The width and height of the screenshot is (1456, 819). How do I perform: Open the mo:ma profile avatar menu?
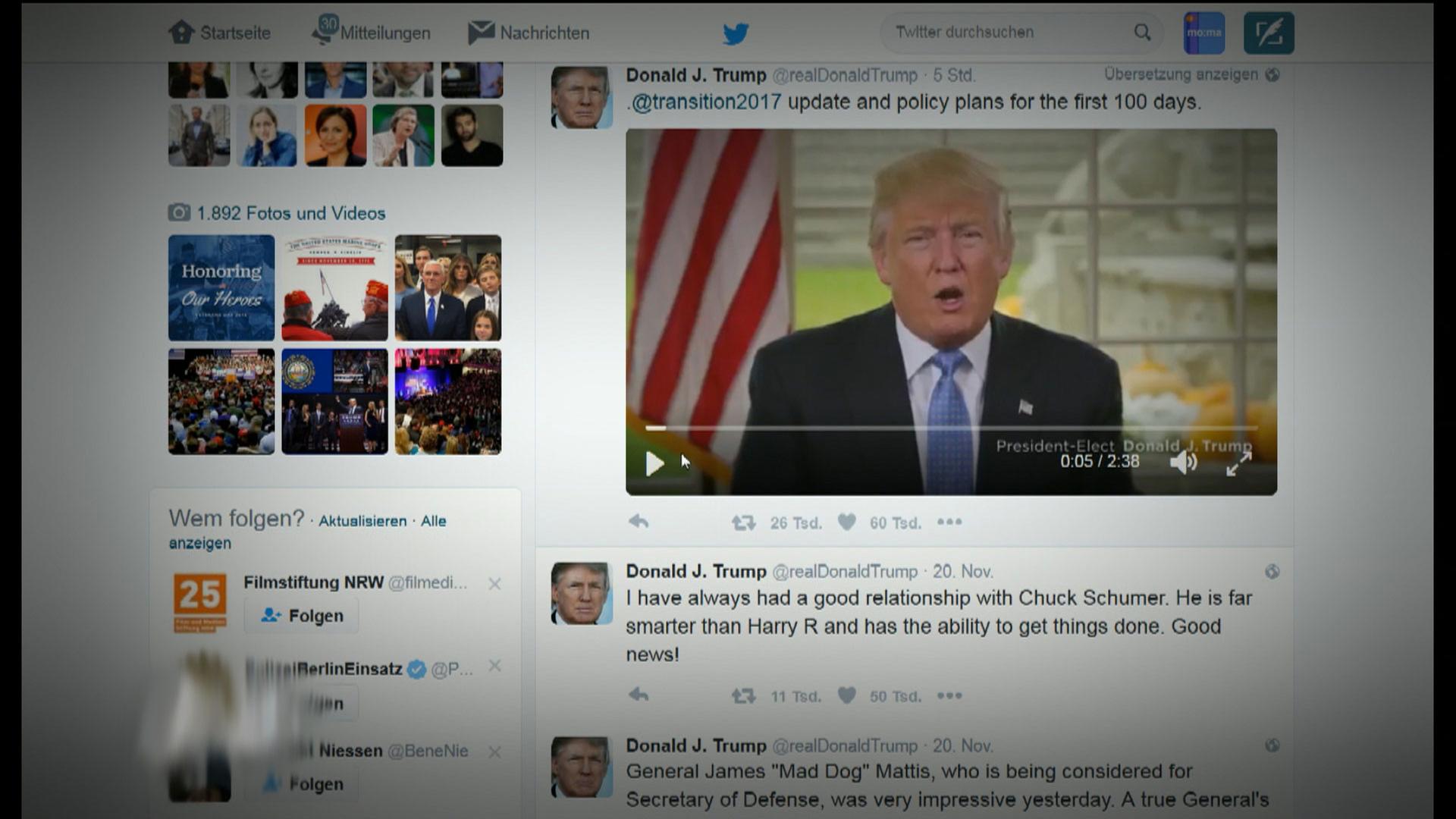1204,33
